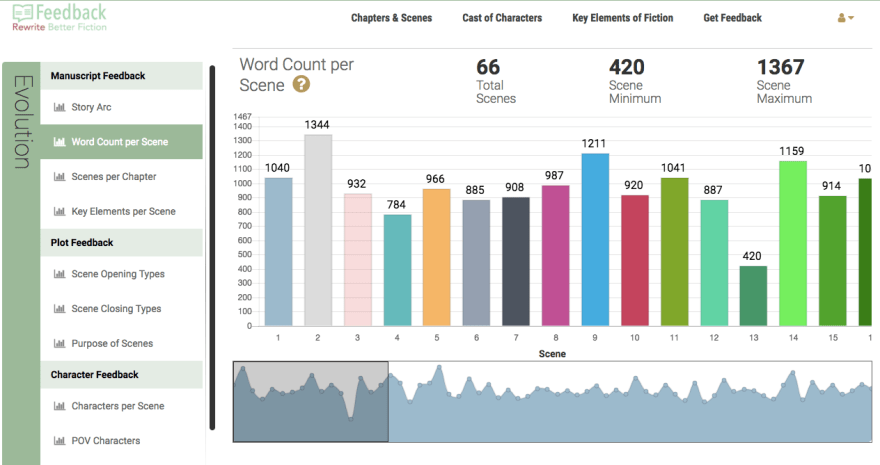The width and height of the screenshot is (880, 465).
Task: Click chart icon beside Story Arc
Action: coord(59,107)
